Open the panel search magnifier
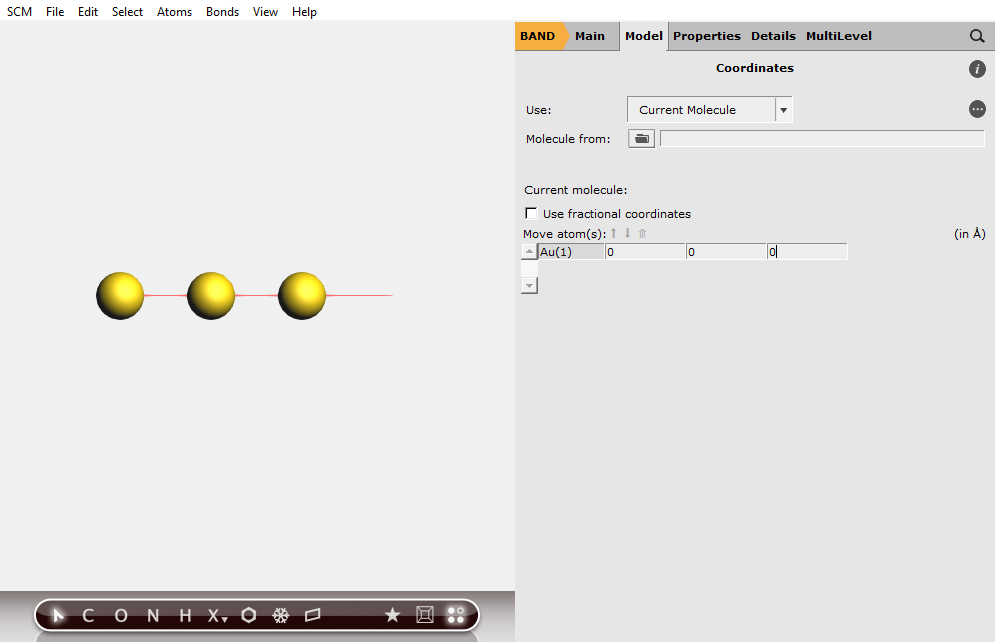The width and height of the screenshot is (995, 642). [x=977, y=36]
